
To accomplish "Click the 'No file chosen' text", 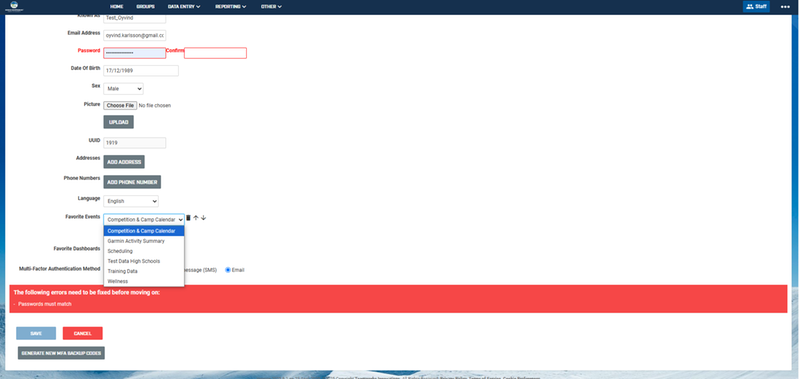I will click(155, 105).
